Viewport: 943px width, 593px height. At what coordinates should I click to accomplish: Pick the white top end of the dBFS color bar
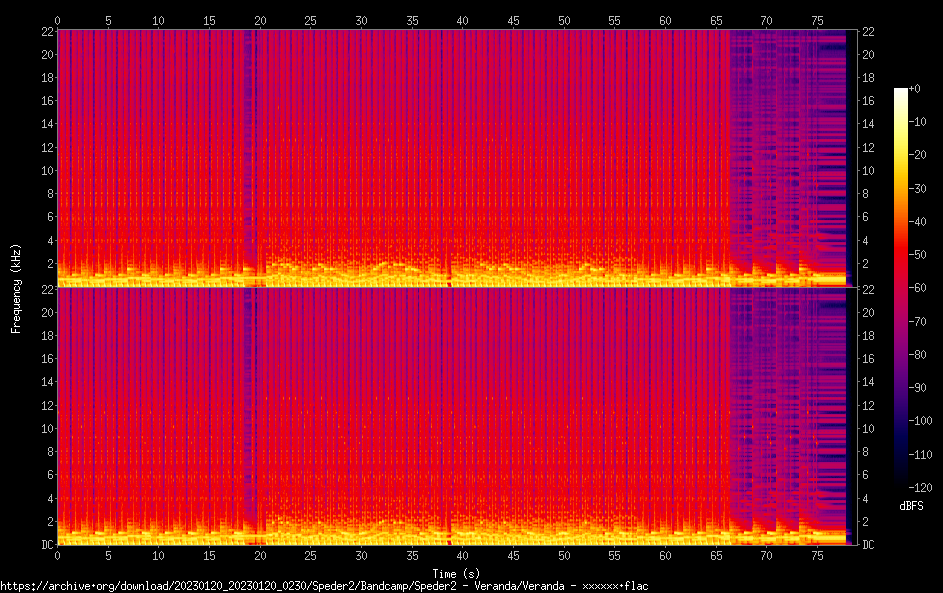click(901, 92)
